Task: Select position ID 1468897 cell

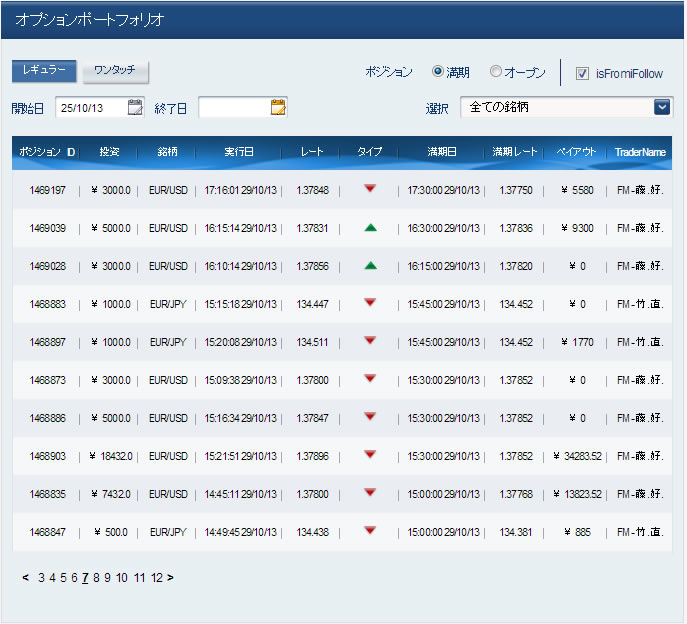Action: click(x=47, y=342)
